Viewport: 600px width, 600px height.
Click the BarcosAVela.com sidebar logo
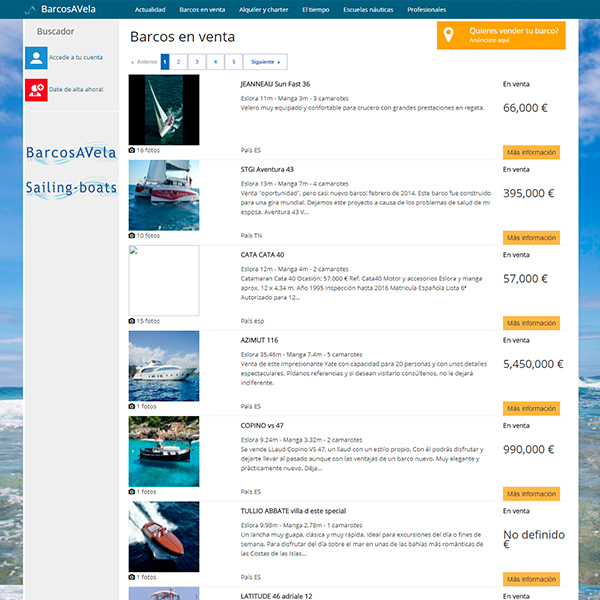pos(71,154)
